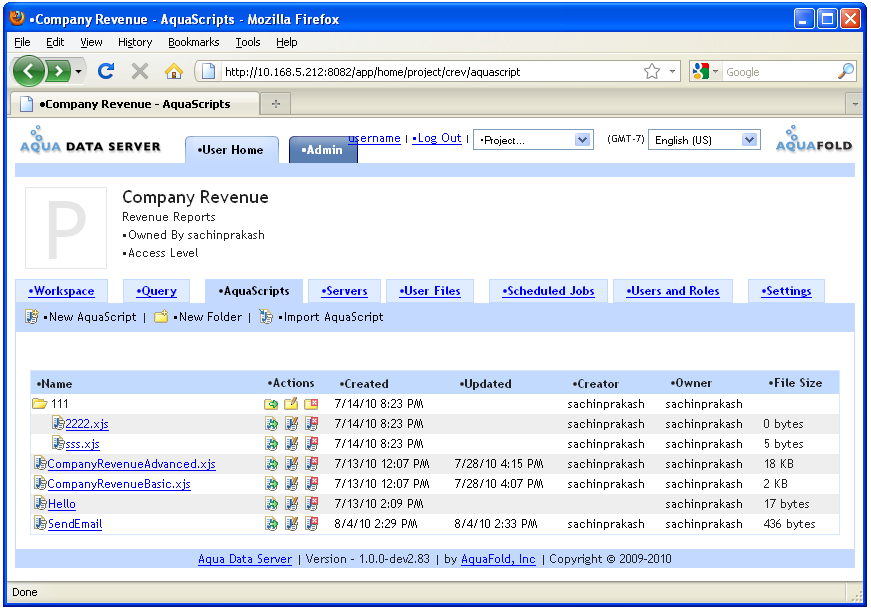Open the CompanyRevenueBasic.xjs link
The image size is (871, 610).
[119, 484]
